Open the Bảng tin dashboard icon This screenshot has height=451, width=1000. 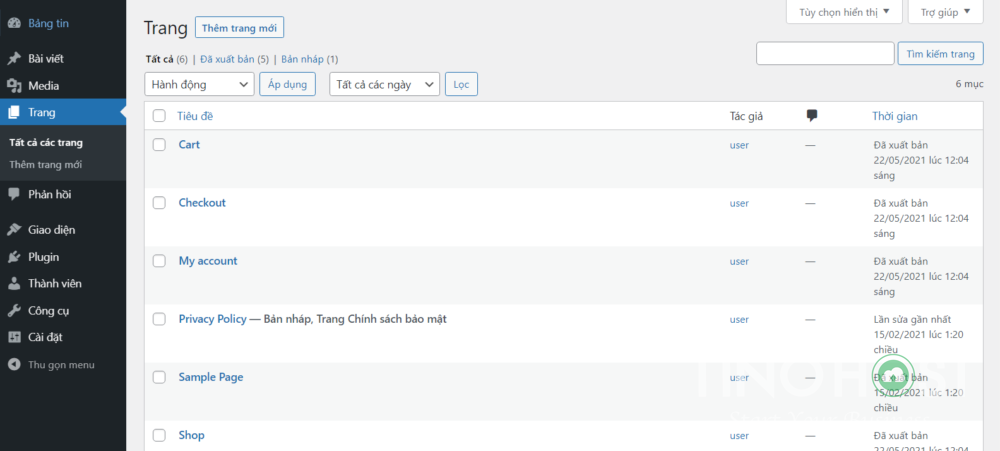(14, 24)
